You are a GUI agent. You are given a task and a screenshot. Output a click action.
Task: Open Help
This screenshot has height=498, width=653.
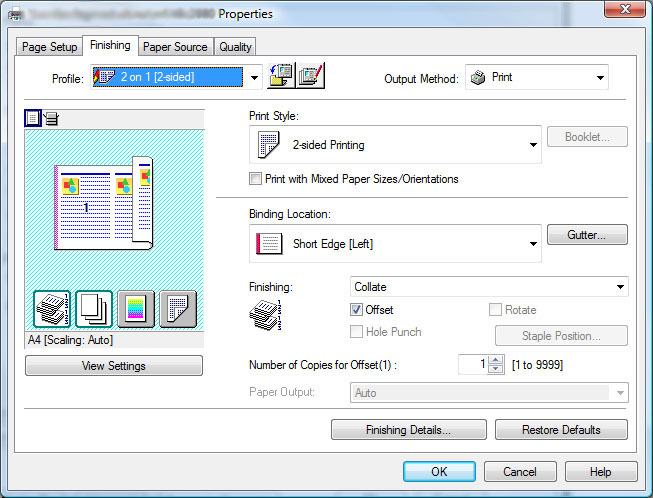coord(601,471)
